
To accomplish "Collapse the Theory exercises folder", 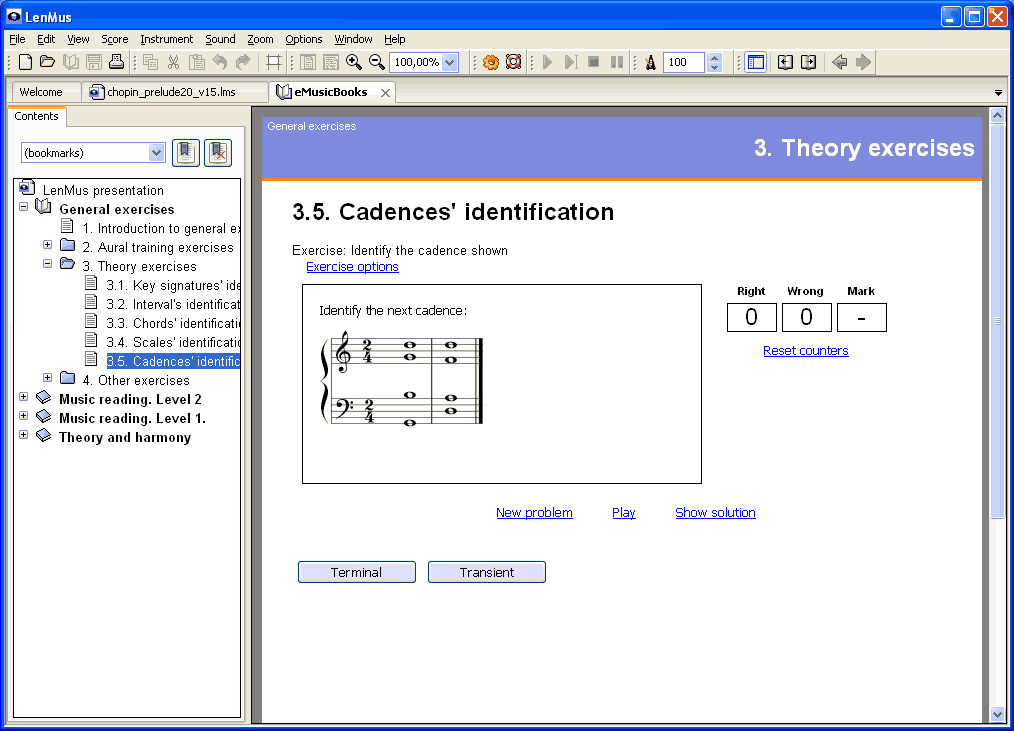I will [47, 263].
